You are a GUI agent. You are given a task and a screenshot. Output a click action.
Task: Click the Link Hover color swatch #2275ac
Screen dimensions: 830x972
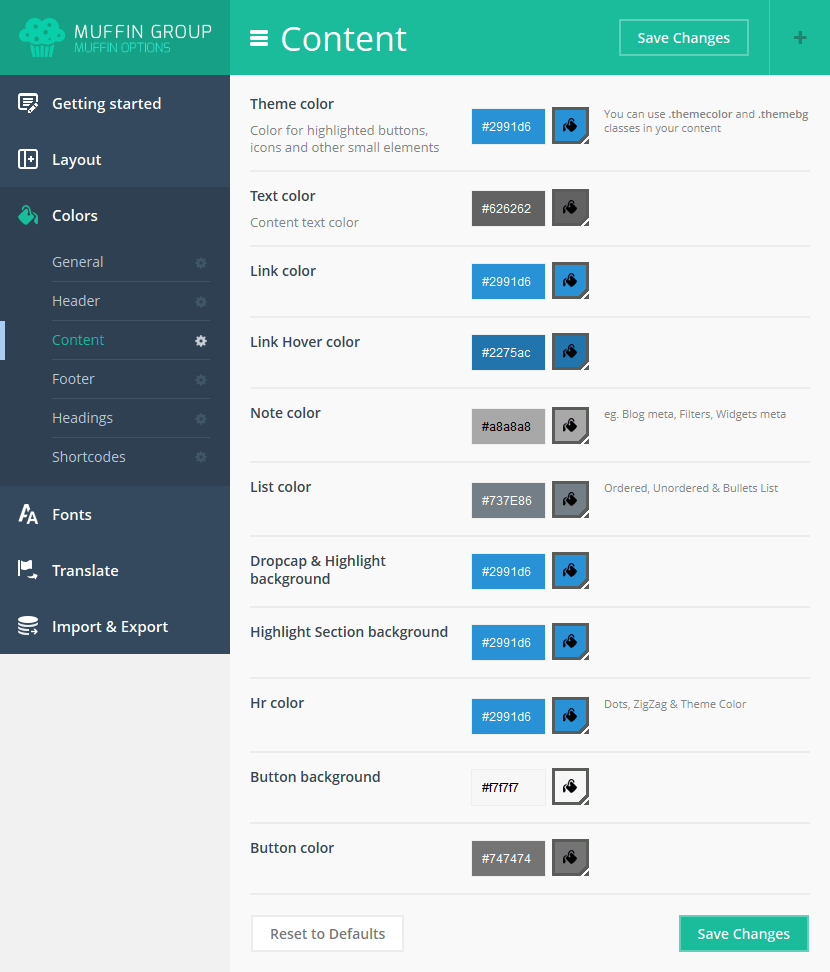coord(508,352)
